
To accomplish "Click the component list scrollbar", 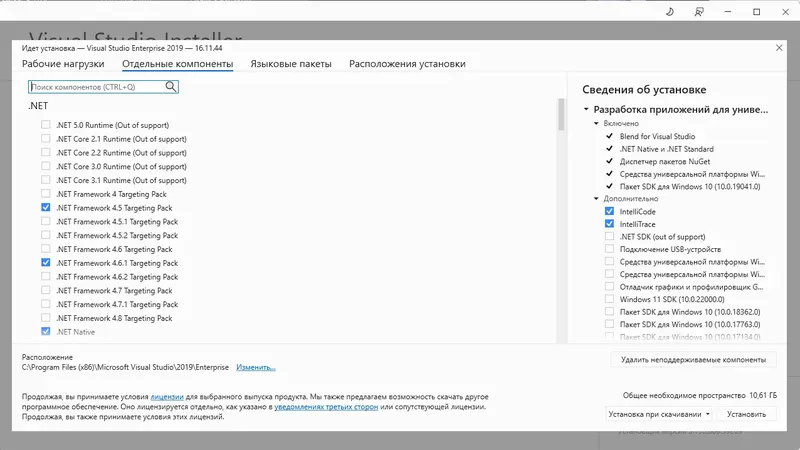I will point(561,114).
